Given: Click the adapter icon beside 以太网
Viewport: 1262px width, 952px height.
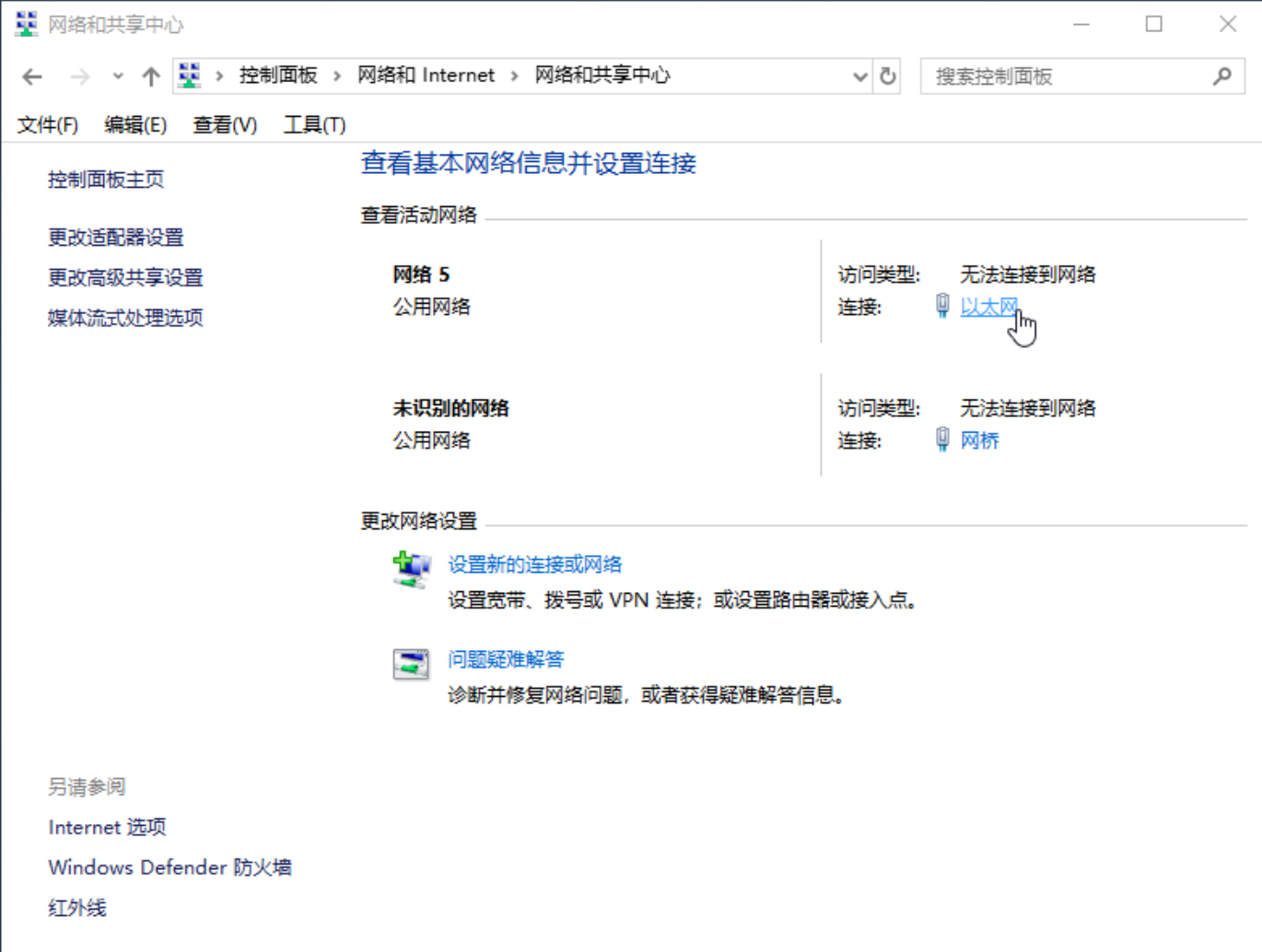Looking at the screenshot, I should click(x=942, y=307).
